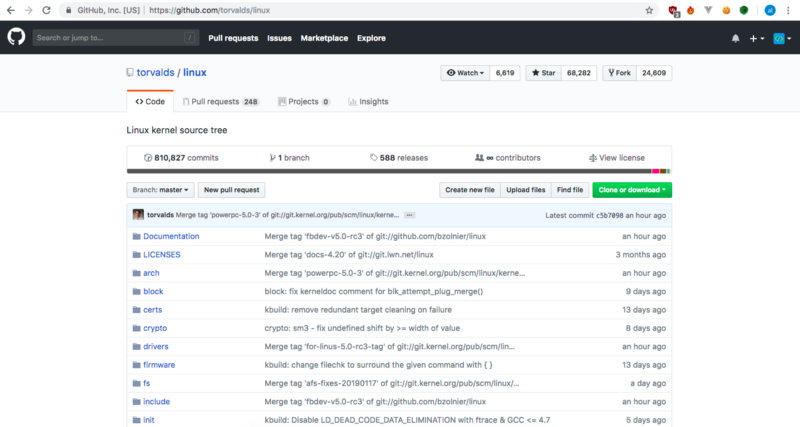Open the user avatar dropdown menu

tap(782, 38)
